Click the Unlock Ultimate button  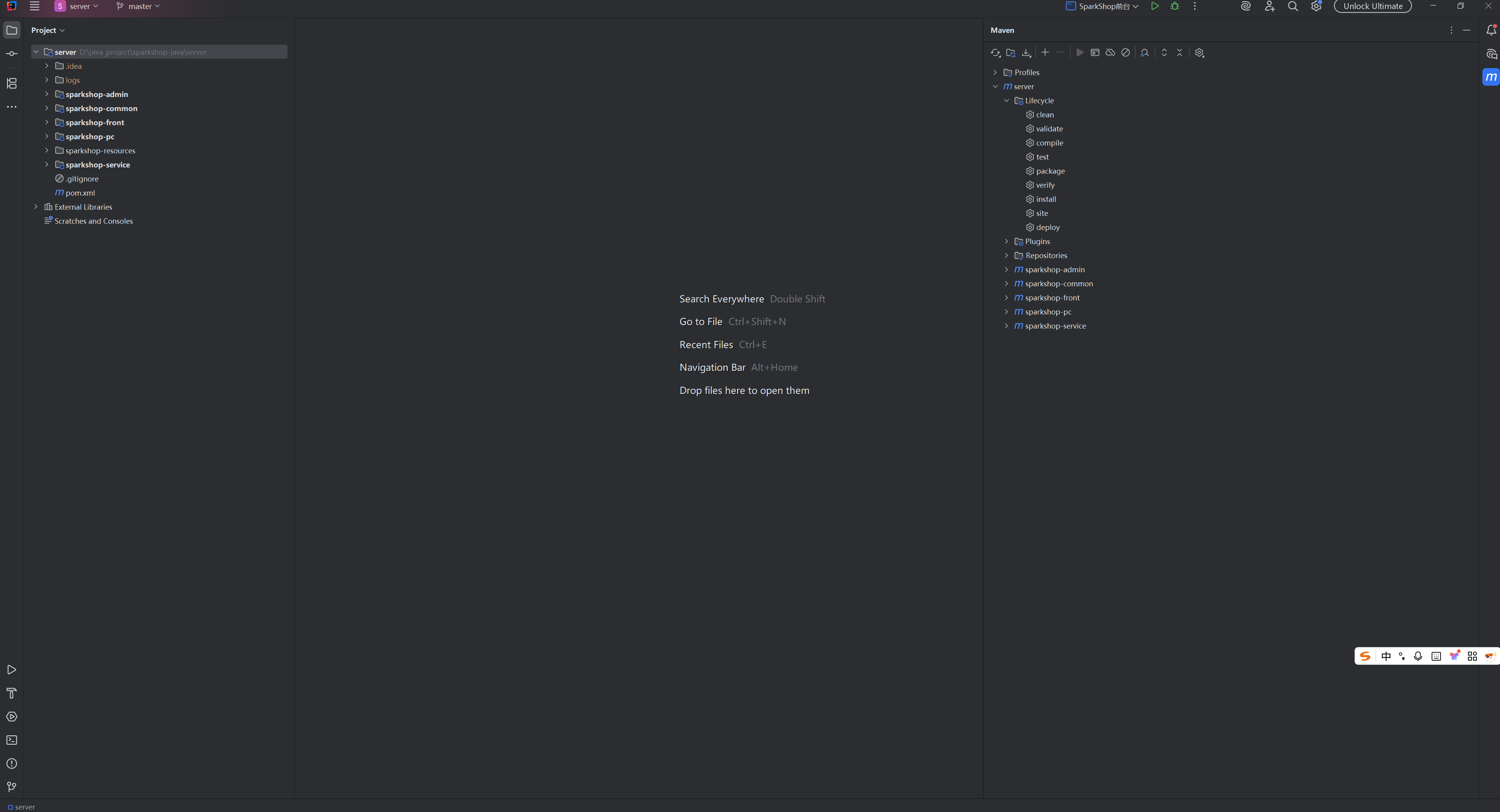pos(1372,6)
